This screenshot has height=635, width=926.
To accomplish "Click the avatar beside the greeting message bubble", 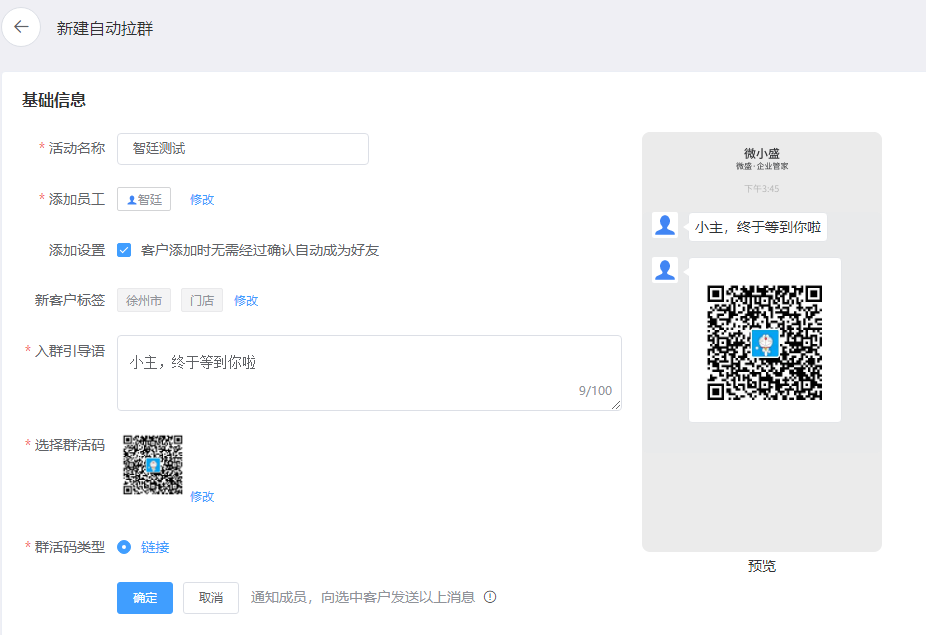I will tap(665, 225).
